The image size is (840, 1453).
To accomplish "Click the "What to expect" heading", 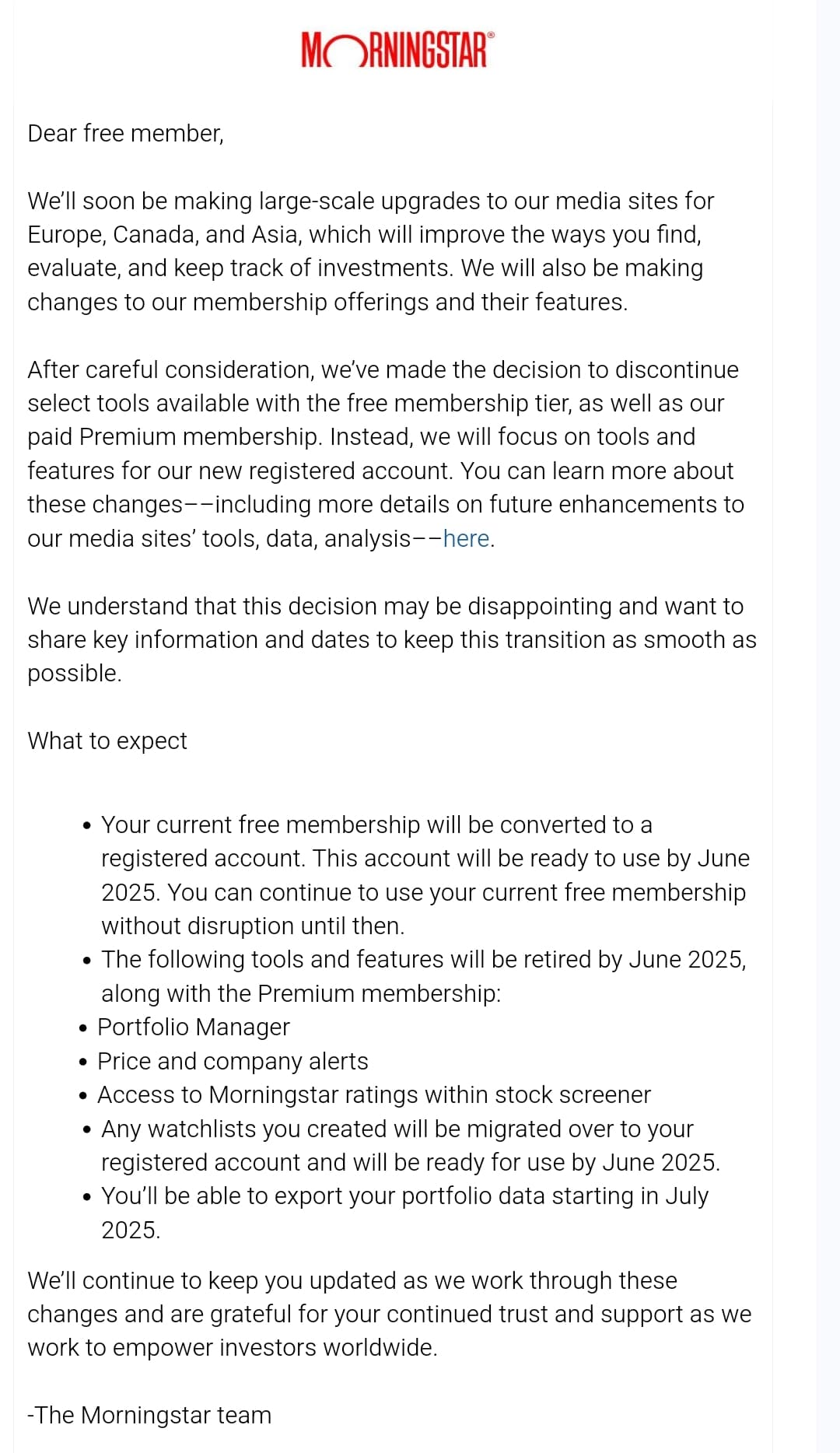I will pyautogui.click(x=107, y=741).
